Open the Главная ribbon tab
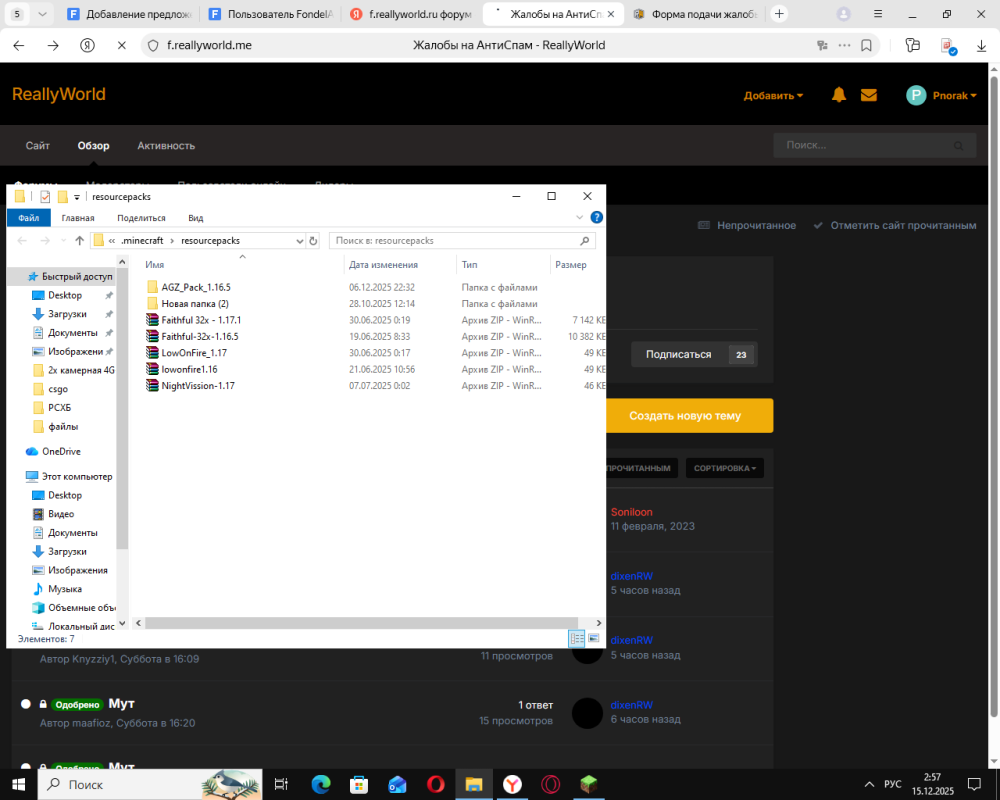This screenshot has height=800, width=1000. click(78, 218)
